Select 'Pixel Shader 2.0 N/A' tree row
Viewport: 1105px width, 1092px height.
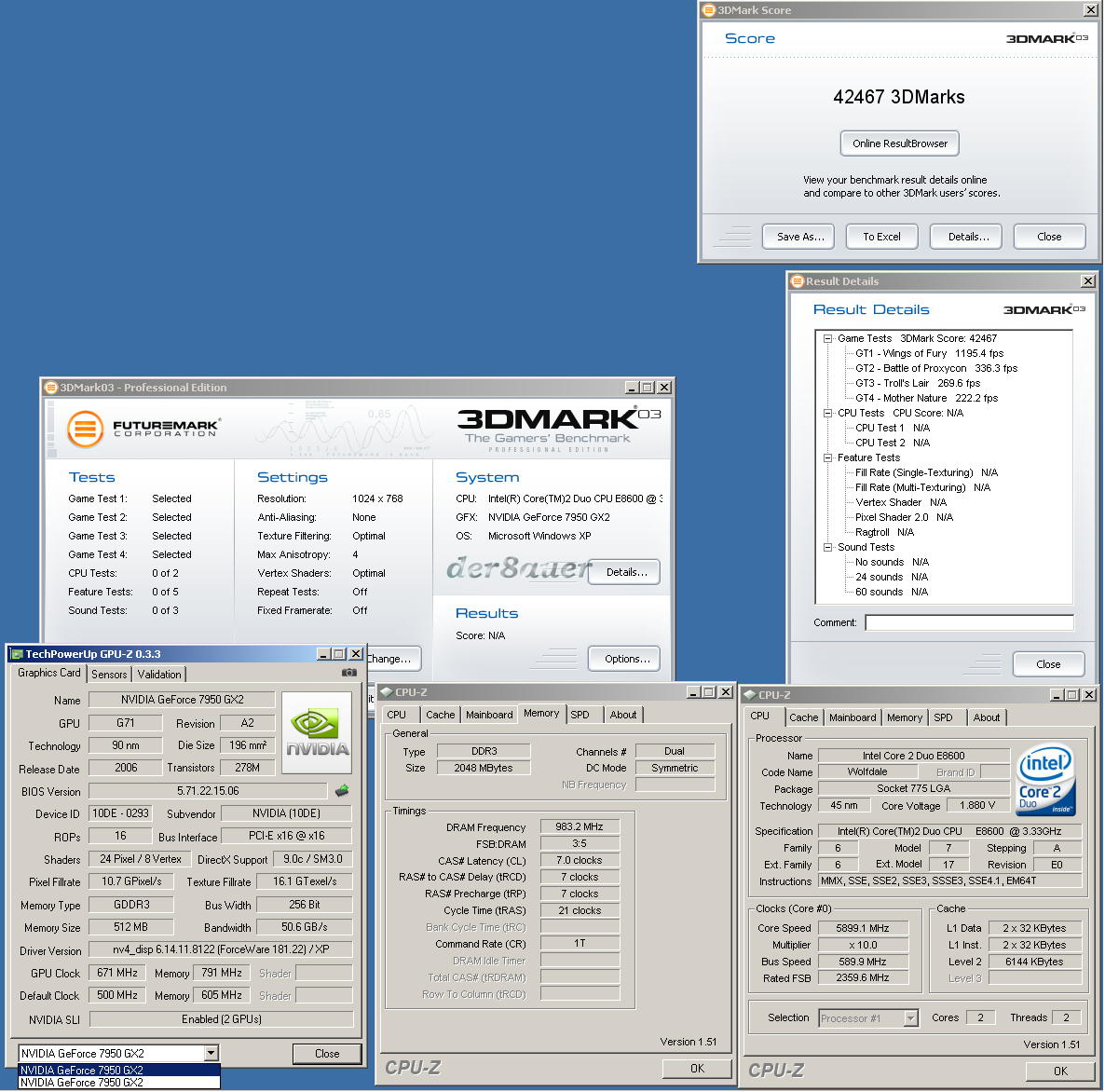pos(904,517)
